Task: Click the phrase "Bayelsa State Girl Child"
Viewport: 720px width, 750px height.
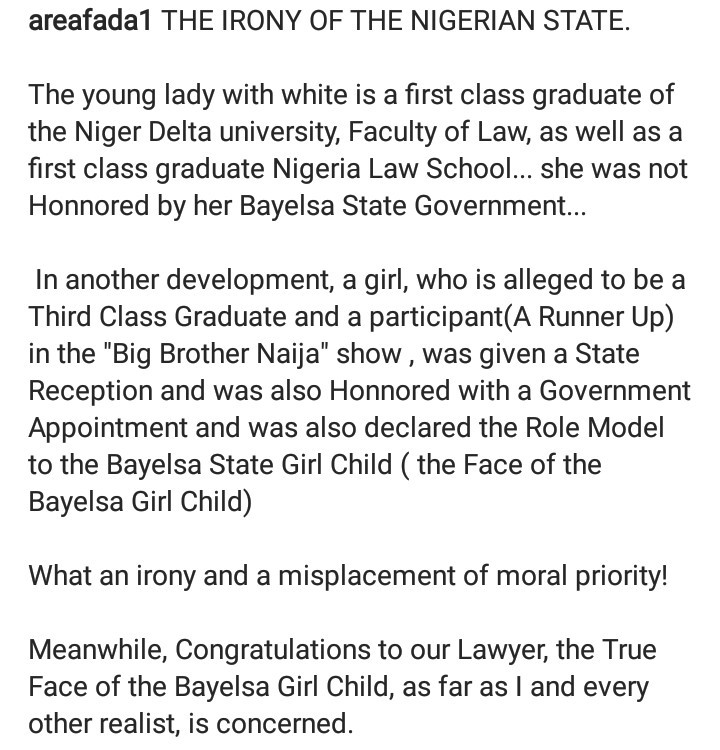Action: [249, 465]
